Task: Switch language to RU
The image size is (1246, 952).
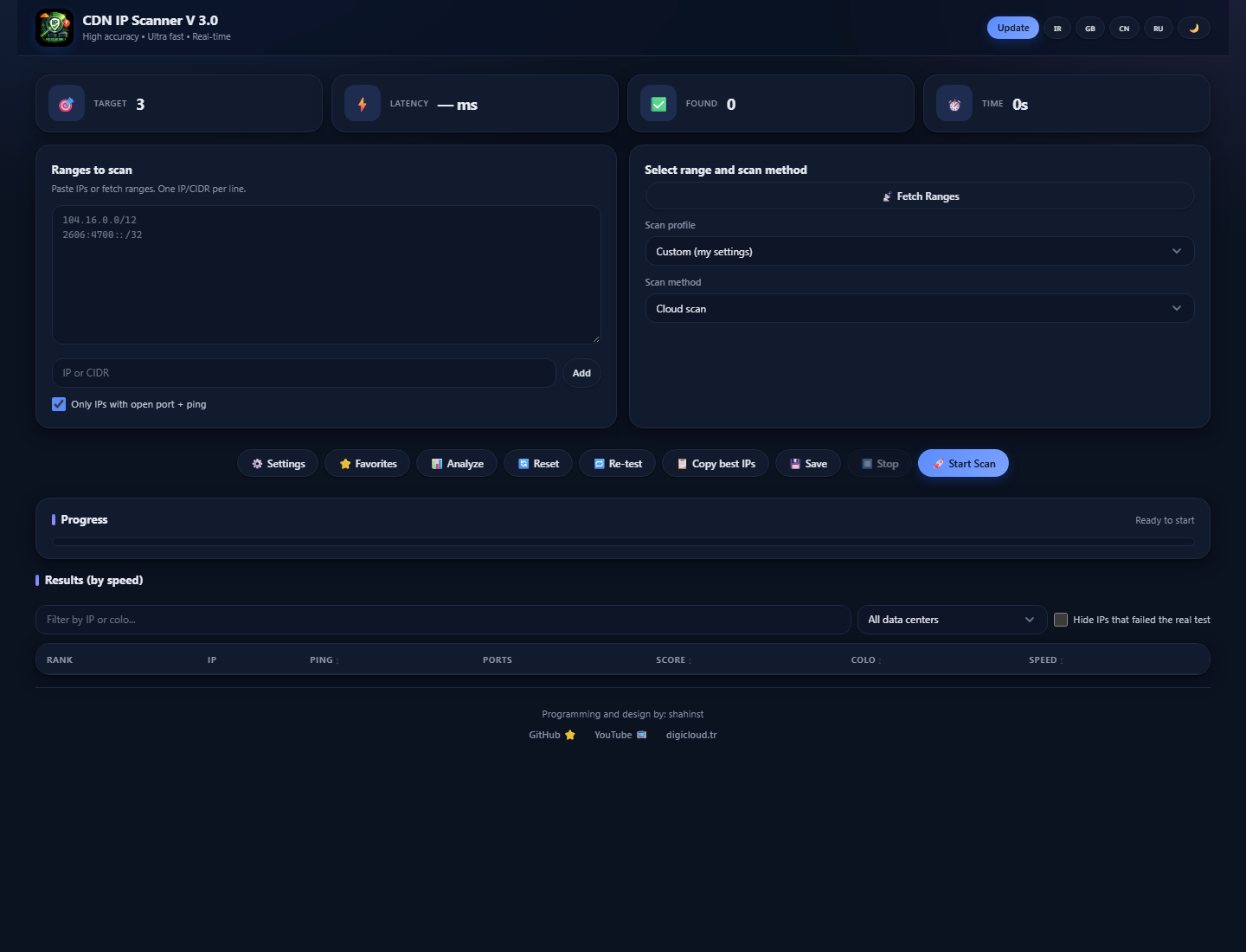Action: pyautogui.click(x=1159, y=28)
